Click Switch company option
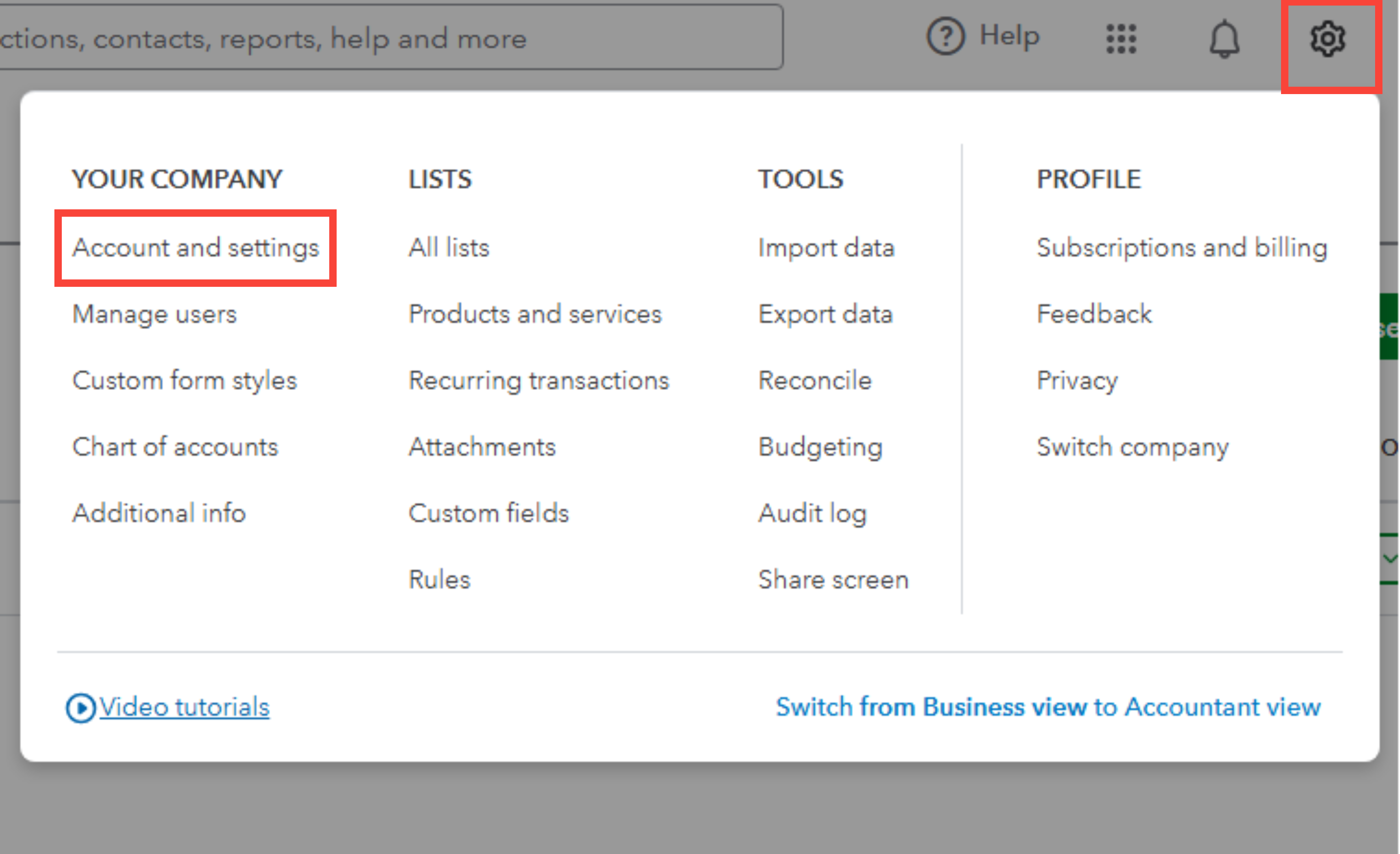 click(x=1132, y=447)
